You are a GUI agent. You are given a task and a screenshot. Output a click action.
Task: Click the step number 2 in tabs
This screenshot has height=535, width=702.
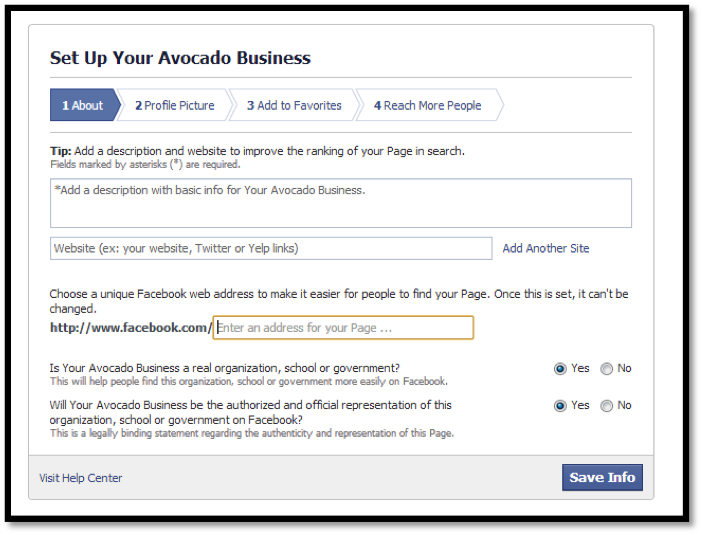coord(139,106)
